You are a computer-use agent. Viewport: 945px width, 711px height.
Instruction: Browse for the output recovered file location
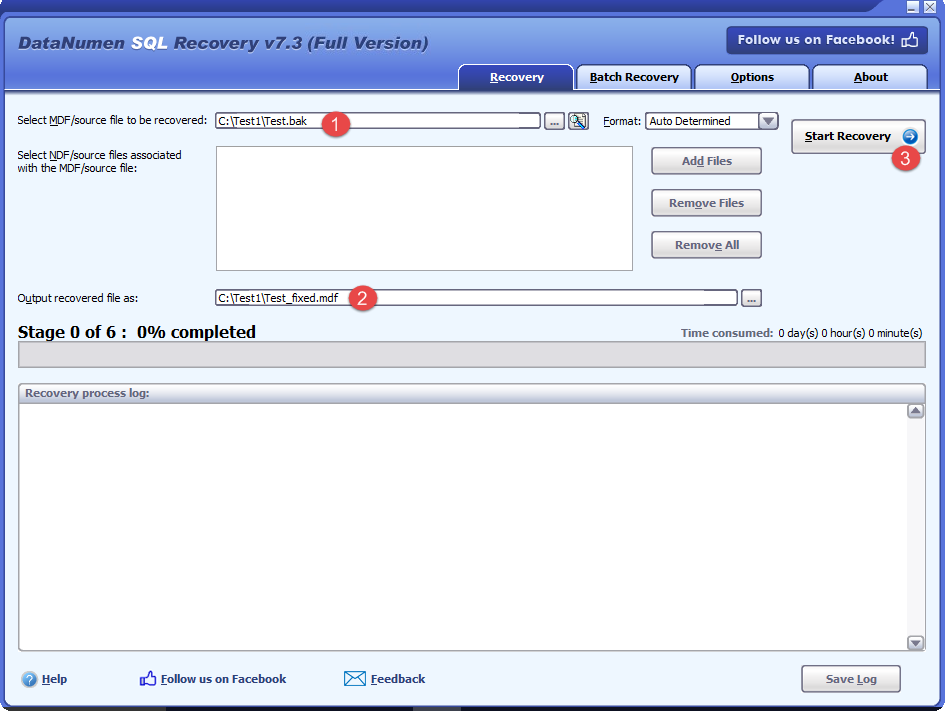(x=752, y=298)
